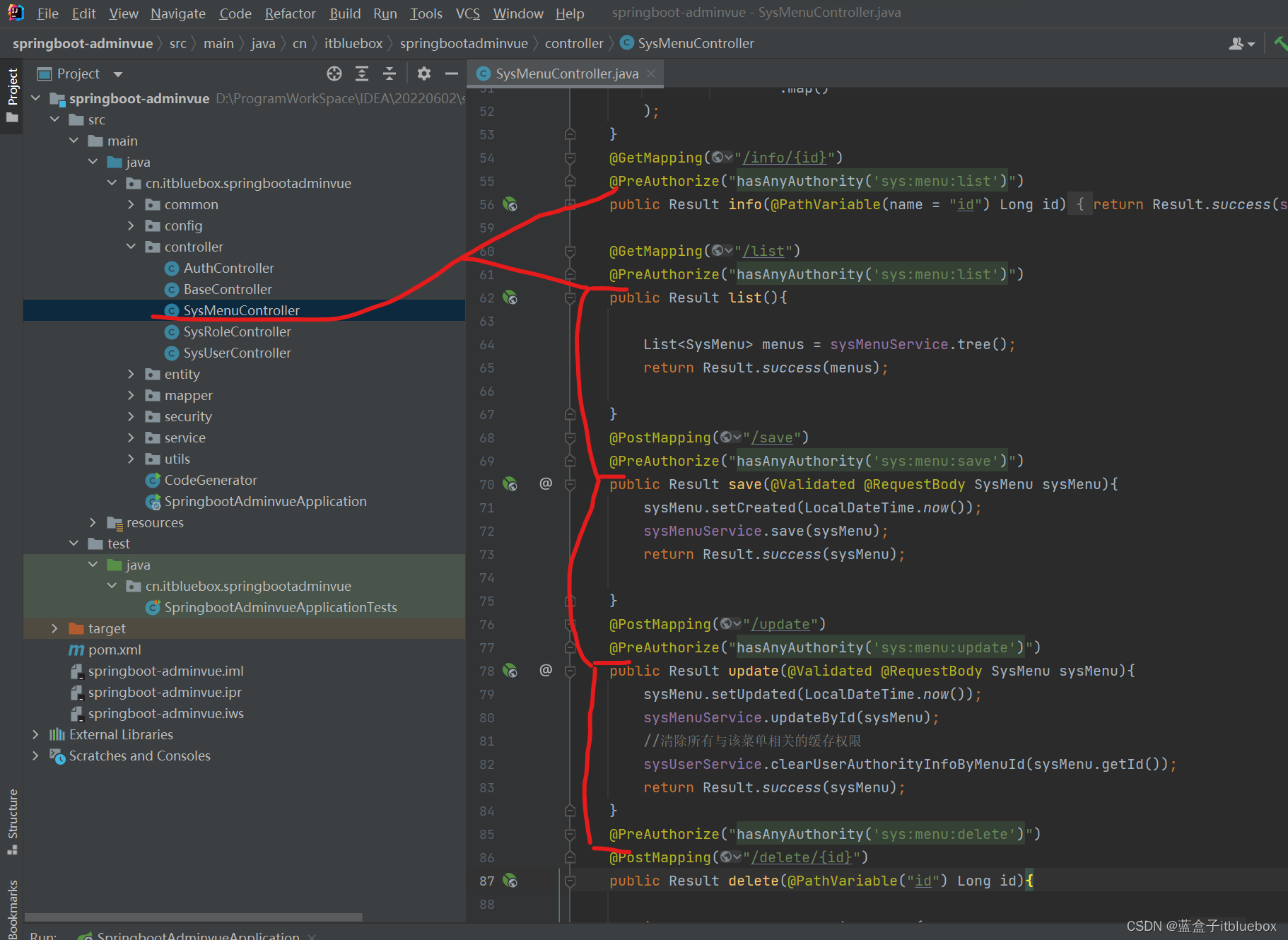Select pom.xml in project tree
1288x940 pixels.
[114, 650]
